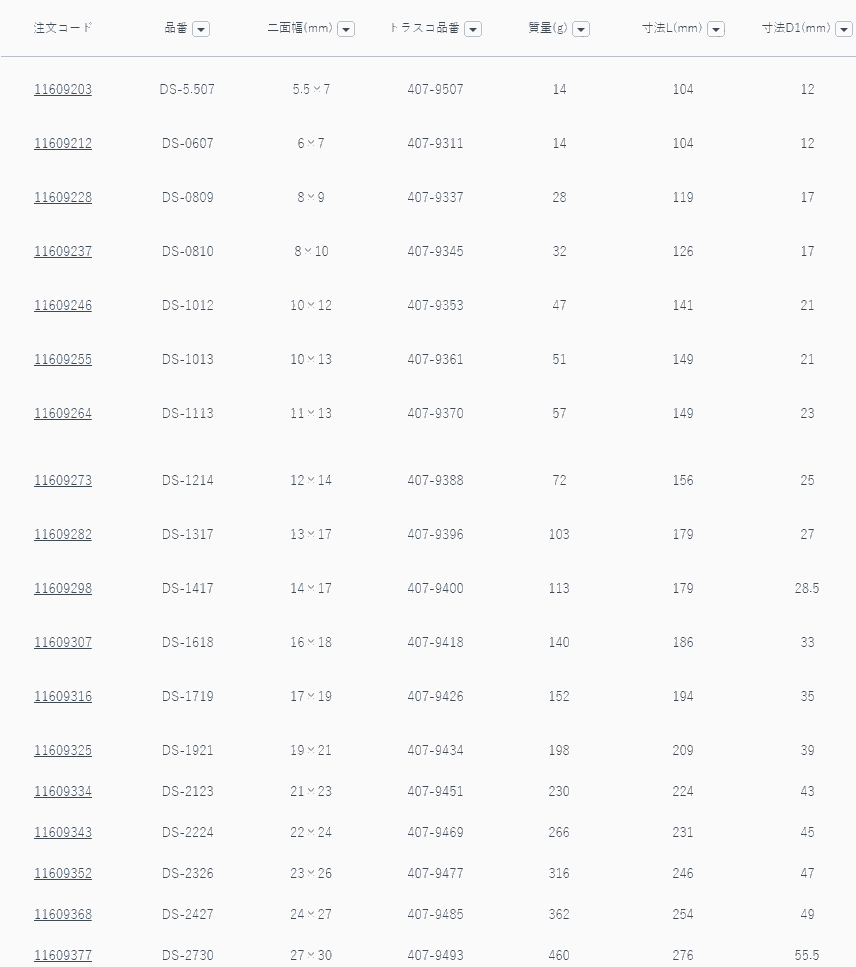Open order code link 11609316

(x=63, y=696)
